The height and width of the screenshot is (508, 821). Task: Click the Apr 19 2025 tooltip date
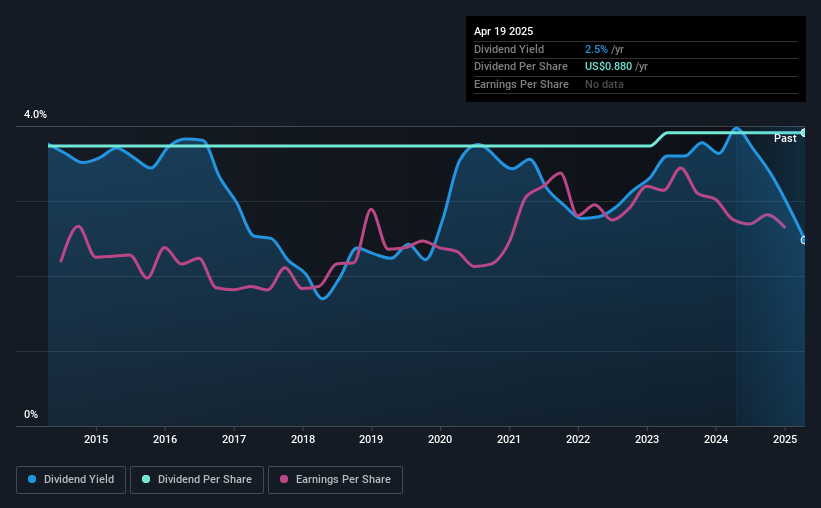click(503, 31)
